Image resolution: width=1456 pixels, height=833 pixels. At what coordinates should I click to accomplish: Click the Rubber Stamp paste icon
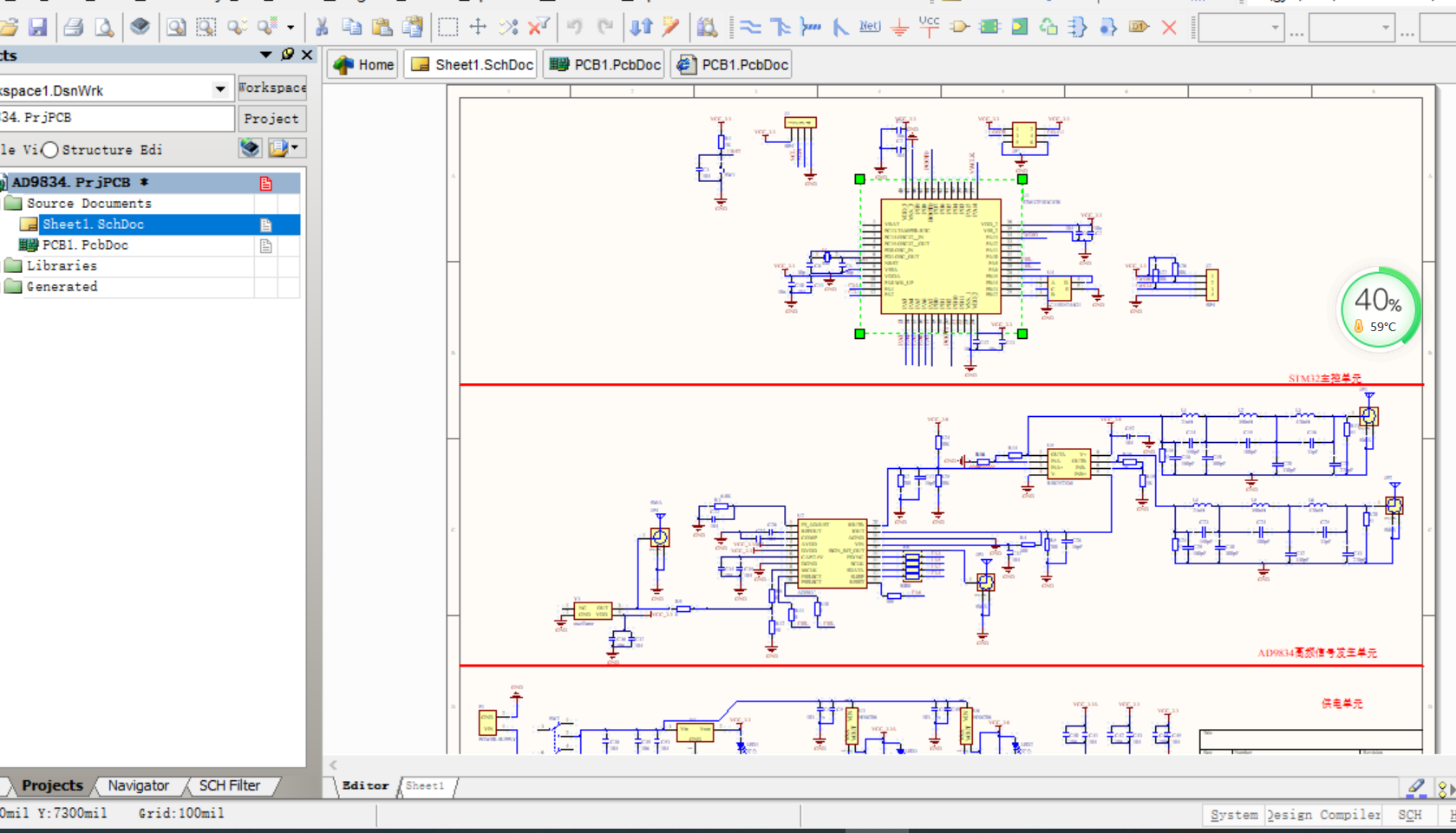coord(413,27)
